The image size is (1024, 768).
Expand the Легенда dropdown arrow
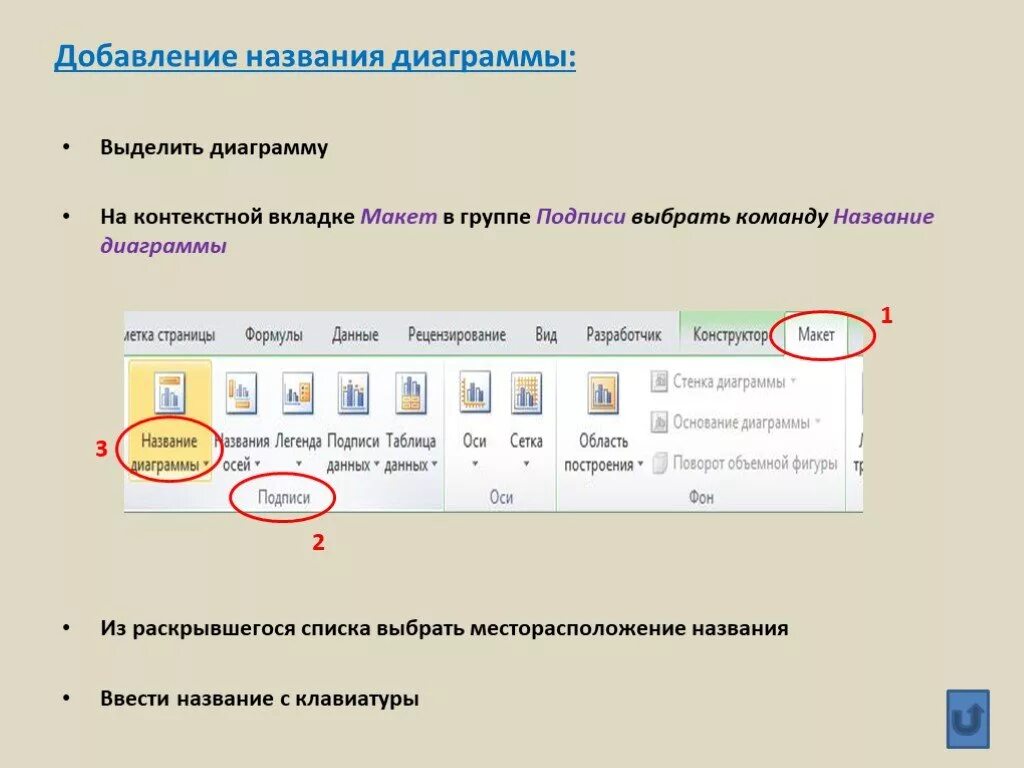[x=298, y=464]
